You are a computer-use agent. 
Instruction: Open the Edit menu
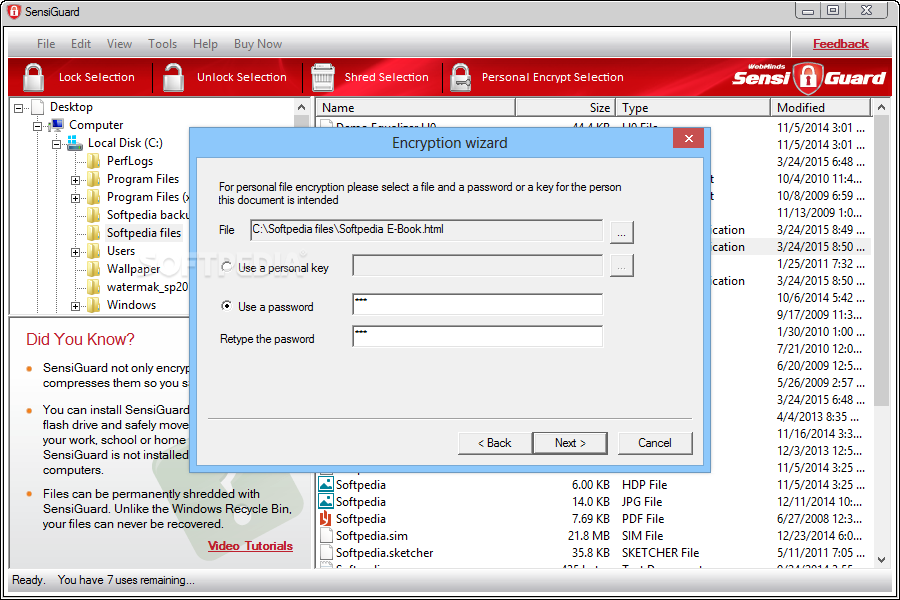click(81, 44)
